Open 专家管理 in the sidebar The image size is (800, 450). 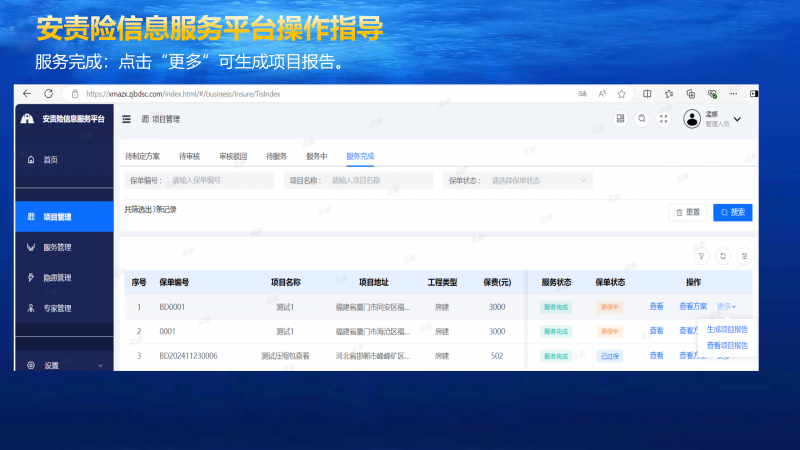tap(64, 308)
